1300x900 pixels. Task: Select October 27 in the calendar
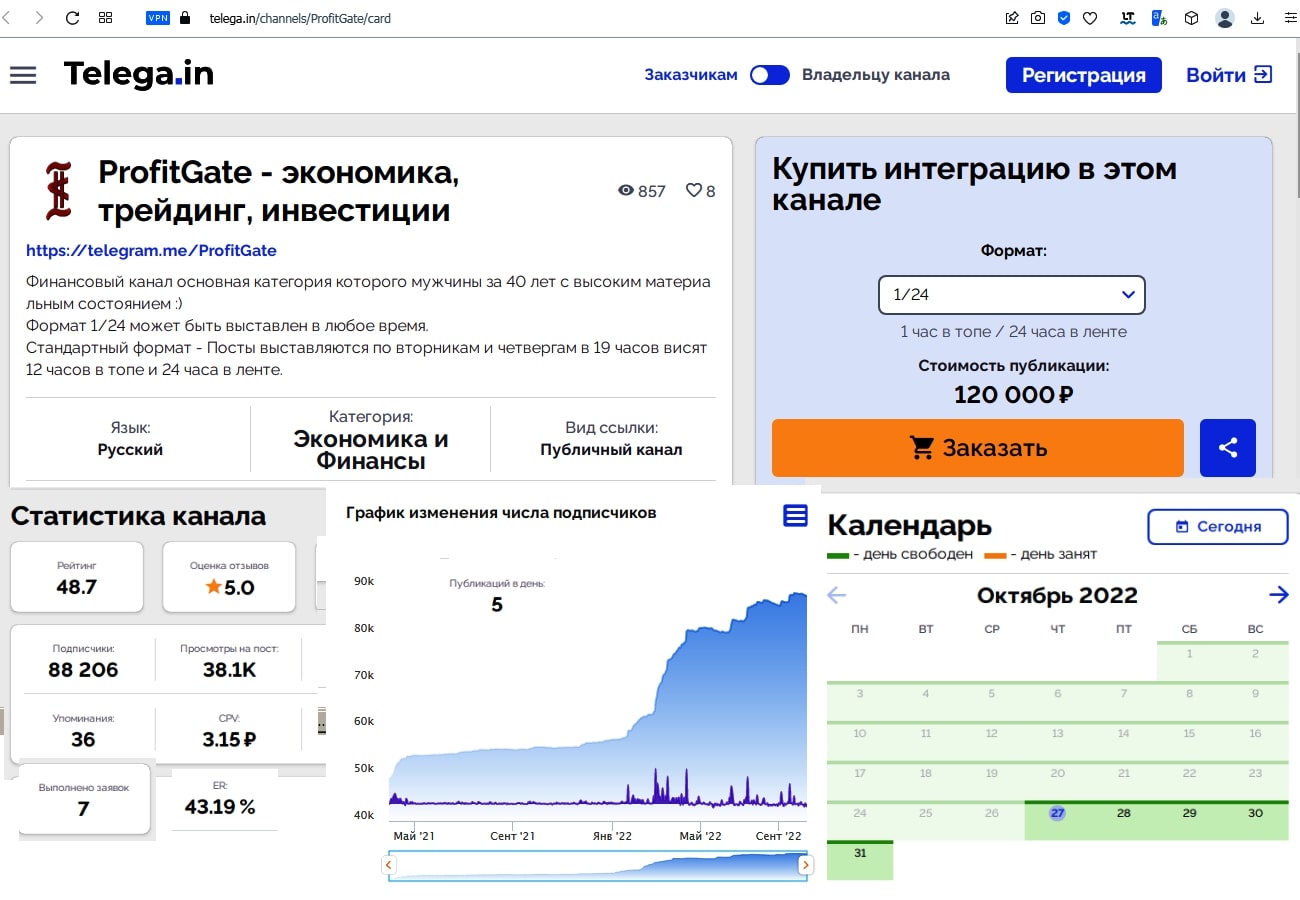(x=1057, y=819)
